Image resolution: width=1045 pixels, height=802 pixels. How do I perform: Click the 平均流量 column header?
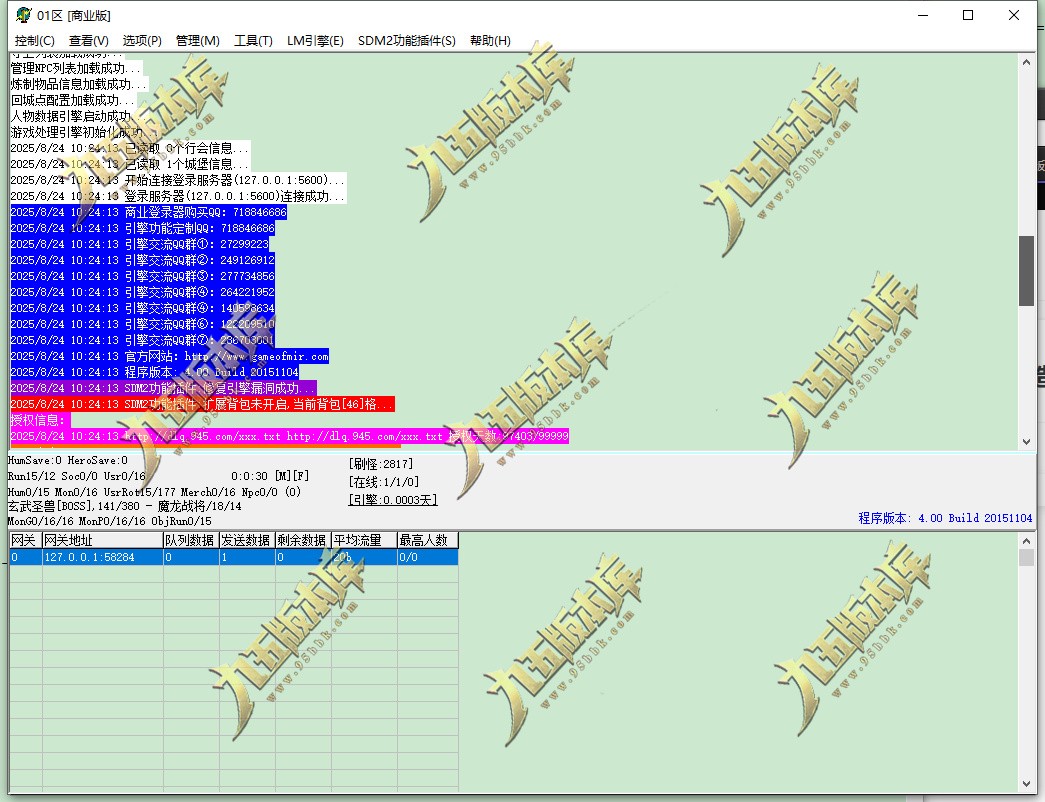click(364, 540)
